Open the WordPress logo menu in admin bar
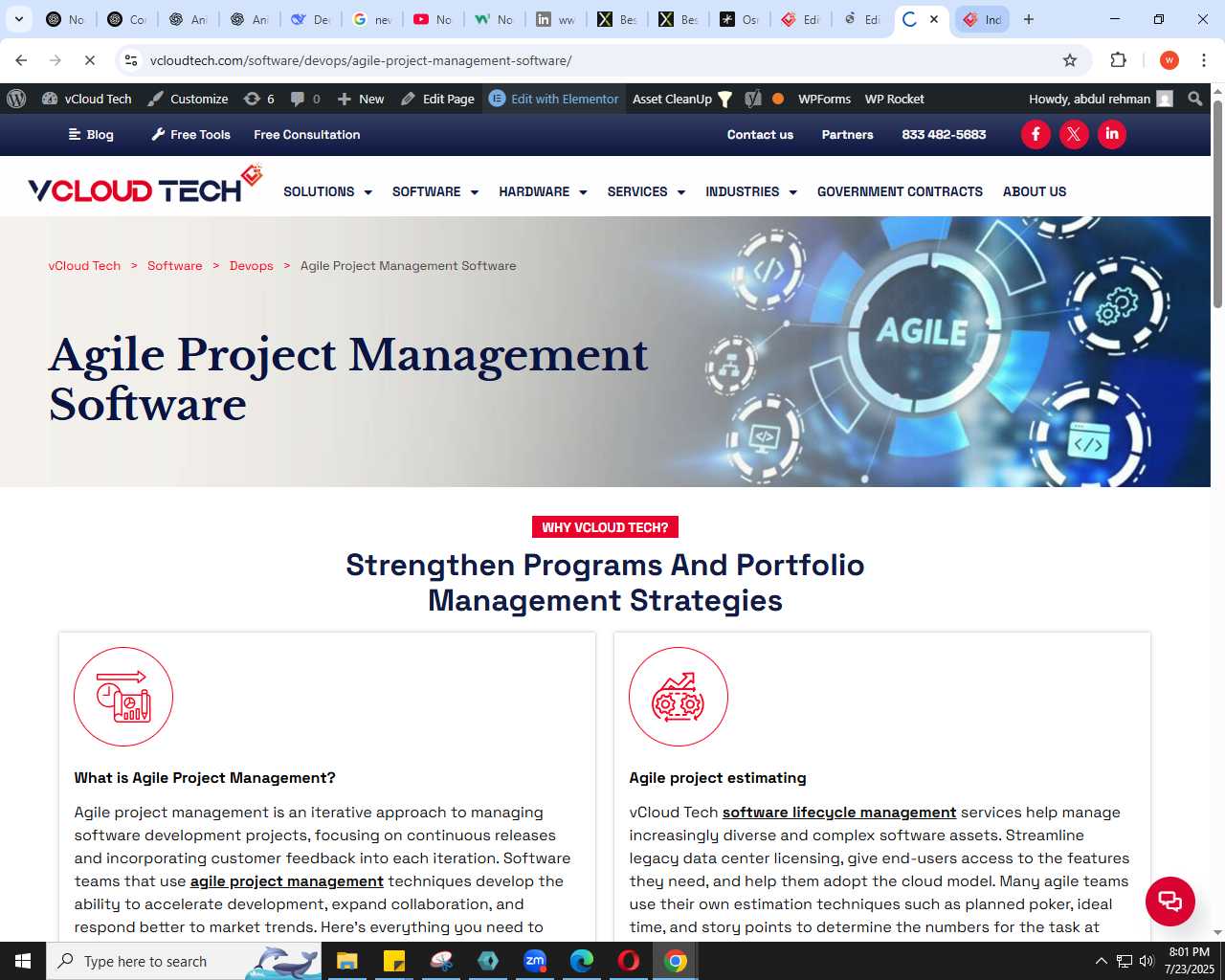 pyautogui.click(x=16, y=99)
